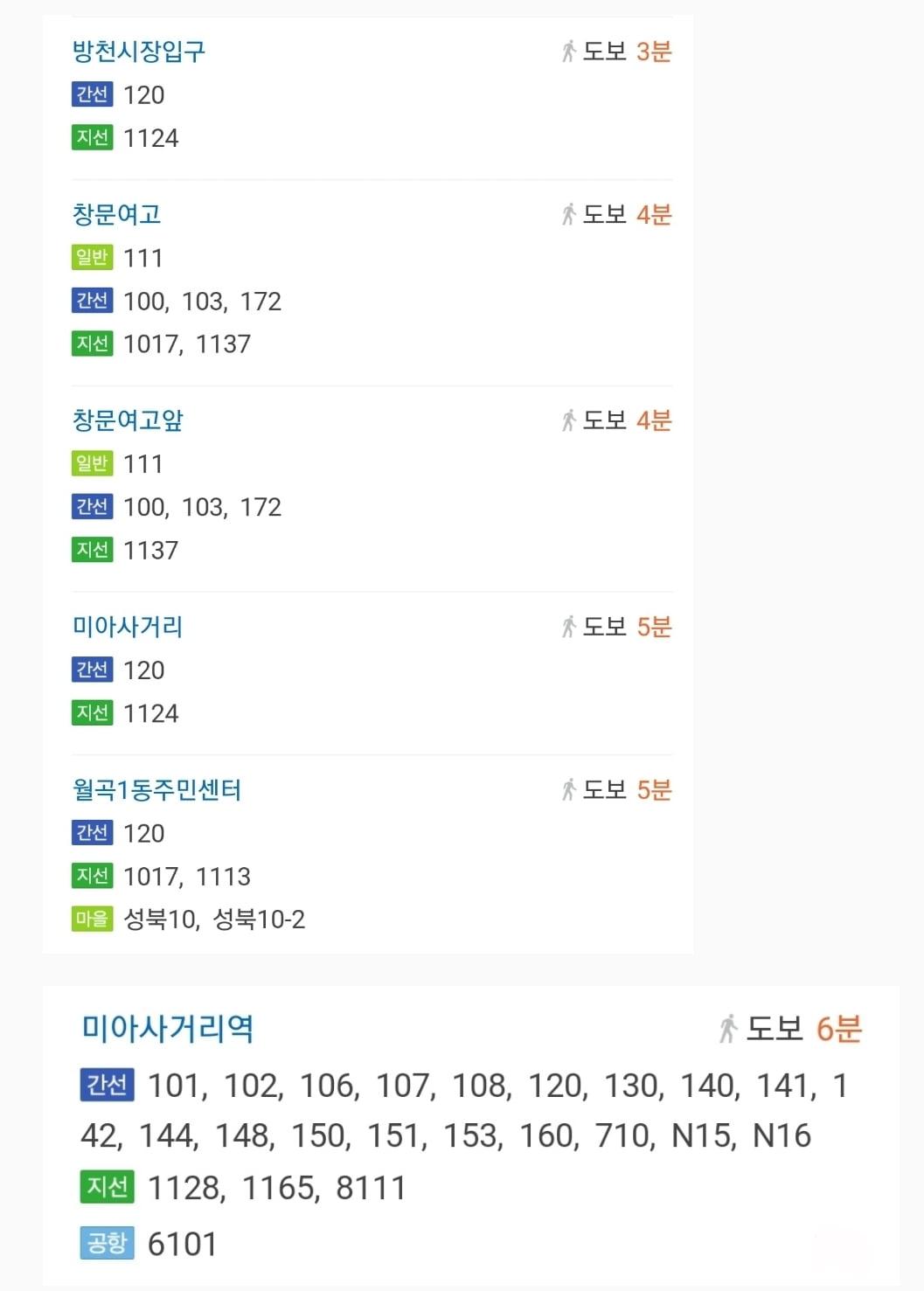Click the 공항 badge beside 6101
This screenshot has height=1291, width=924.
(107, 1243)
